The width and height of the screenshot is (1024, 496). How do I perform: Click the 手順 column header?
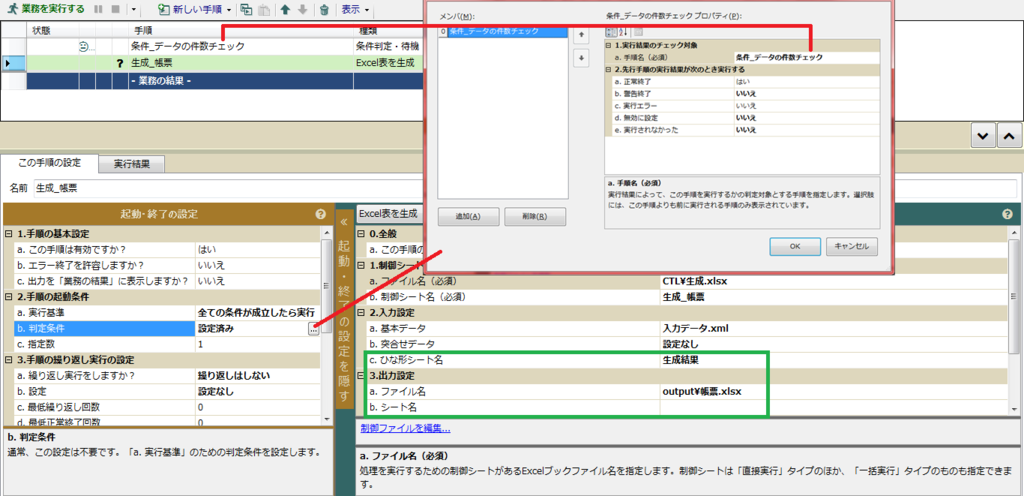pos(144,30)
